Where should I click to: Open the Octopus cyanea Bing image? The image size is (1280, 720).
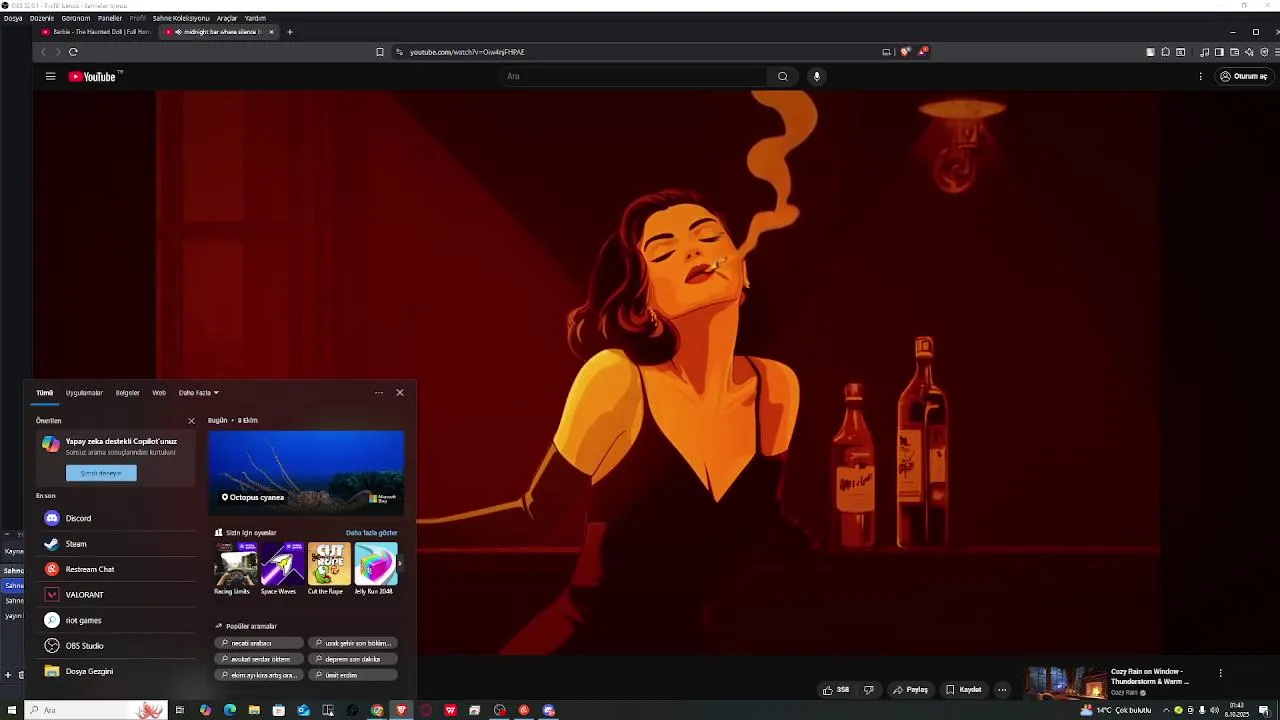pyautogui.click(x=306, y=472)
